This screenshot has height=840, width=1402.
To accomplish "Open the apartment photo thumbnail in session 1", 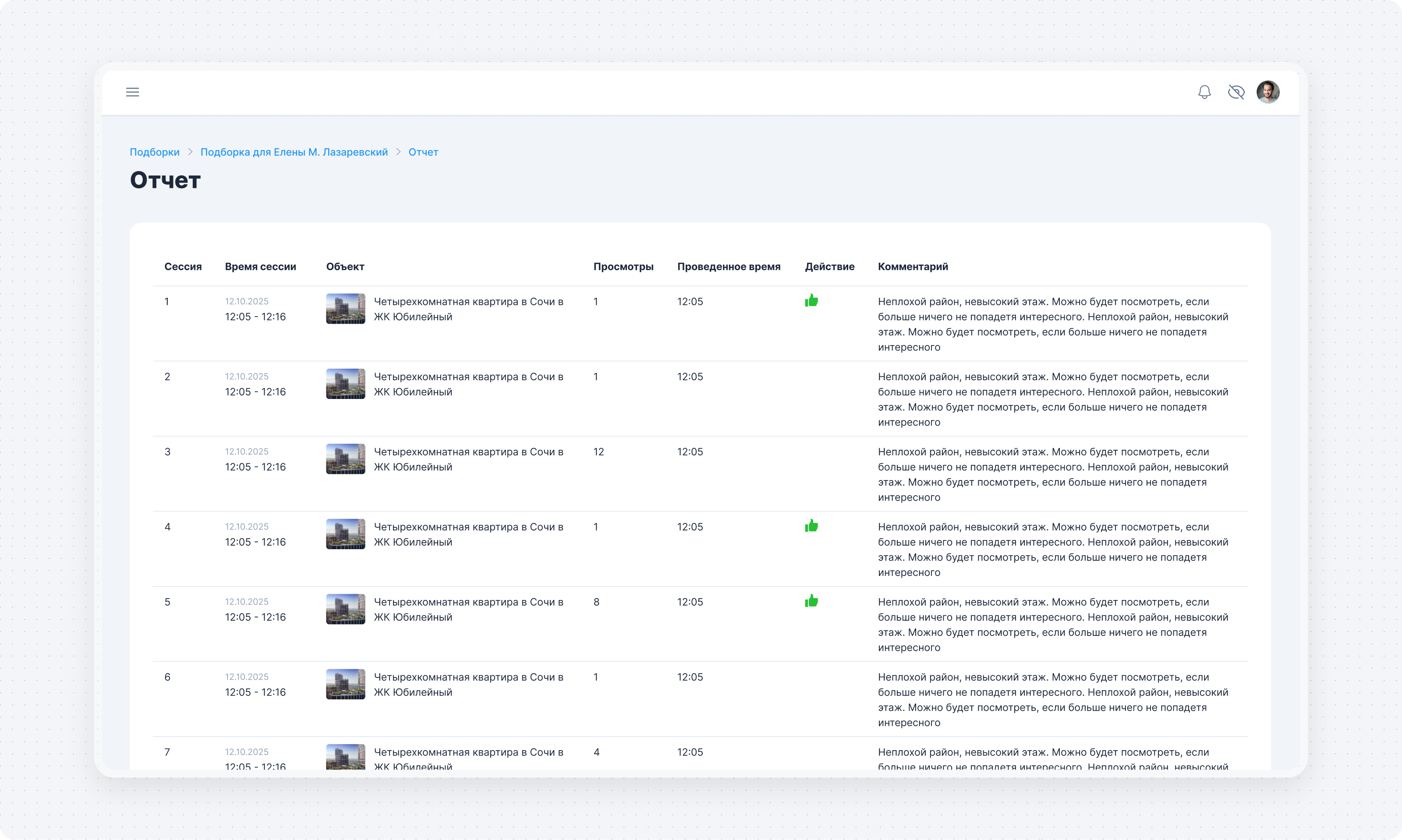I will point(345,308).
